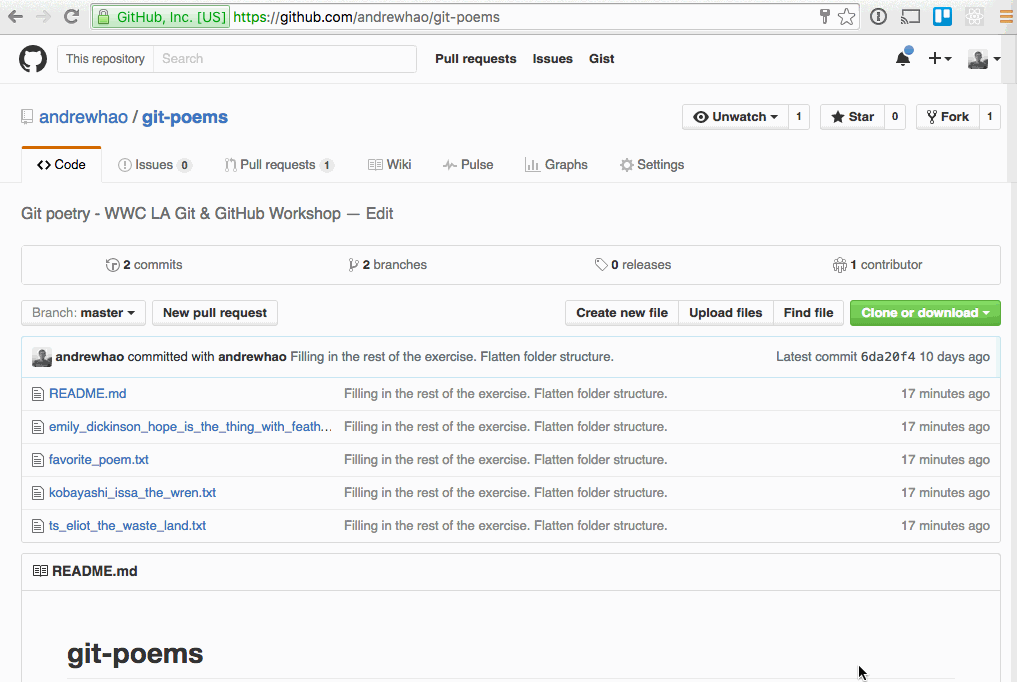Image resolution: width=1017 pixels, height=682 pixels.
Task: Fork the git-poems repository
Action: tap(948, 117)
